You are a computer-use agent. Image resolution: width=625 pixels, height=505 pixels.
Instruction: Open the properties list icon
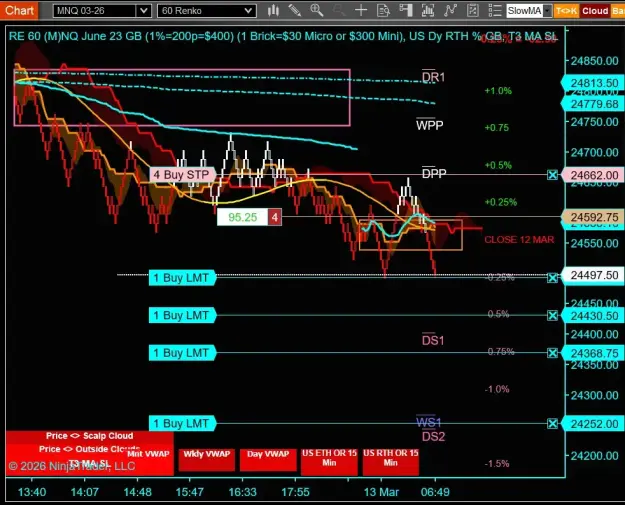[x=495, y=11]
